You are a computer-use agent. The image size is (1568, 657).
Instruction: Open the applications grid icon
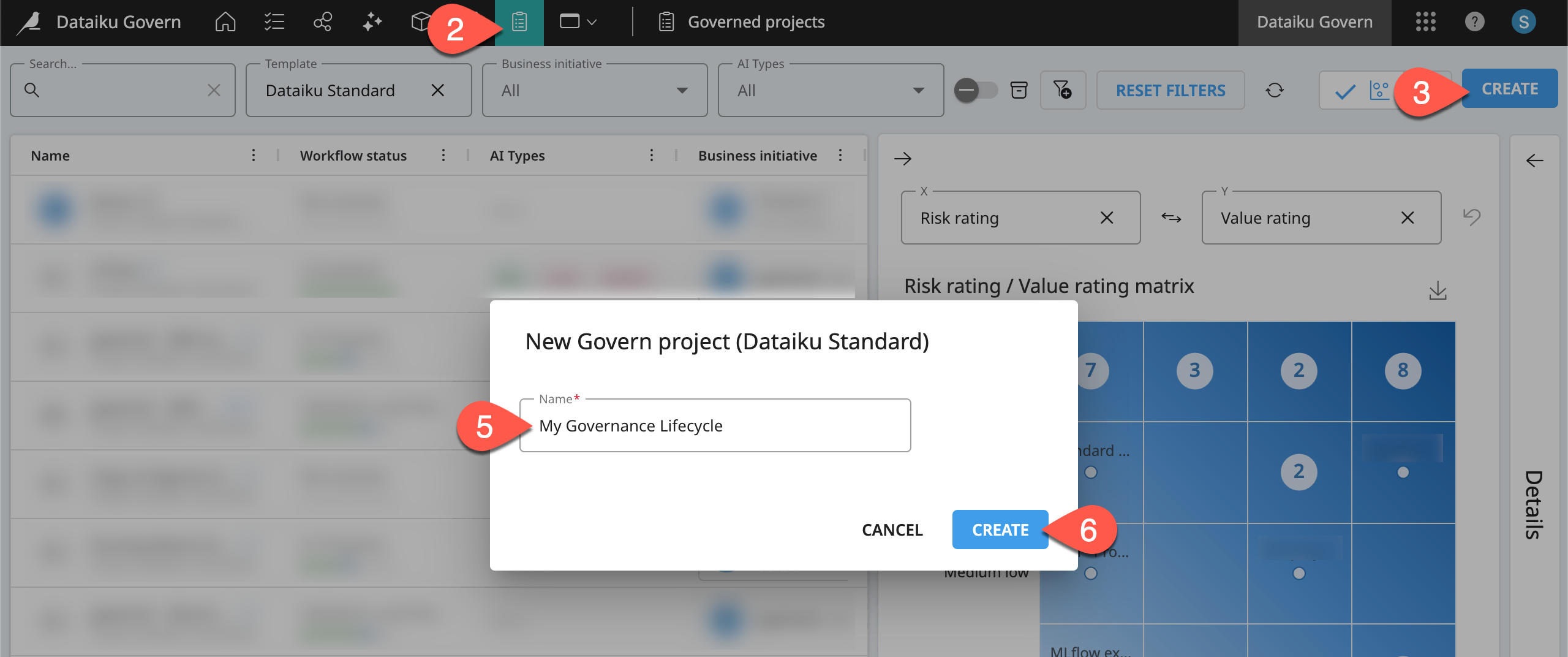[x=1426, y=22]
